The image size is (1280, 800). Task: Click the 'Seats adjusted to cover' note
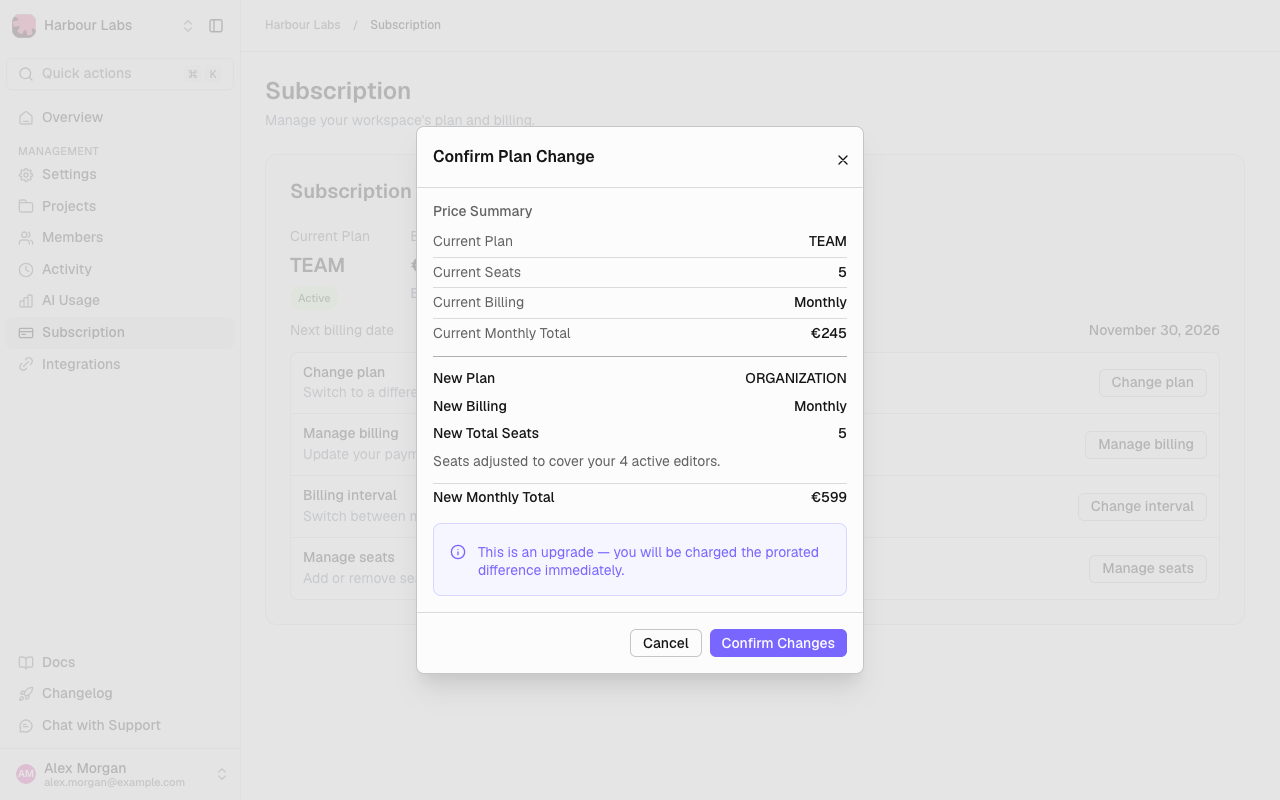577,461
